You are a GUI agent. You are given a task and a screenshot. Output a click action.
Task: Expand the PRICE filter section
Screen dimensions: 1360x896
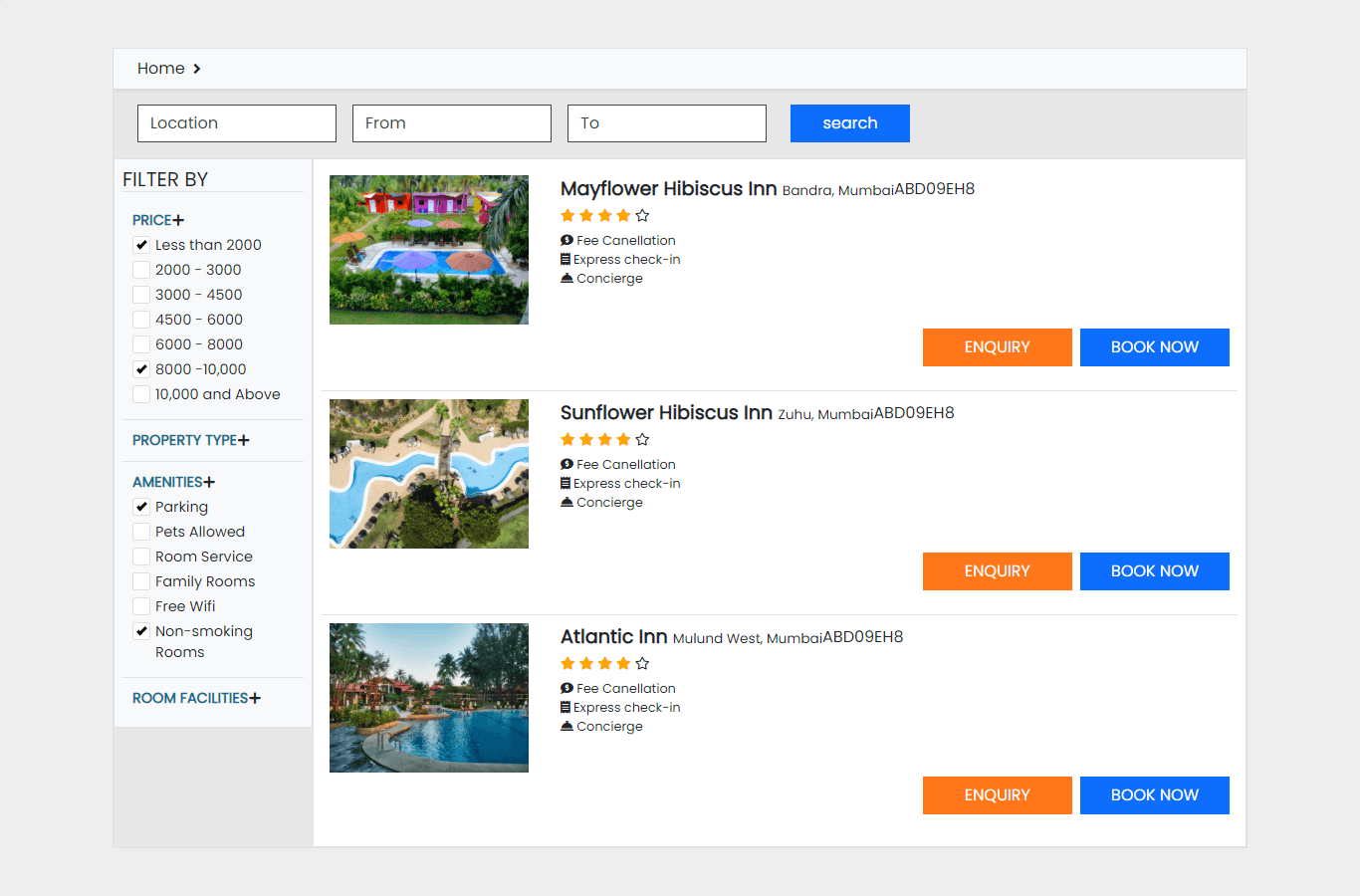pos(180,219)
